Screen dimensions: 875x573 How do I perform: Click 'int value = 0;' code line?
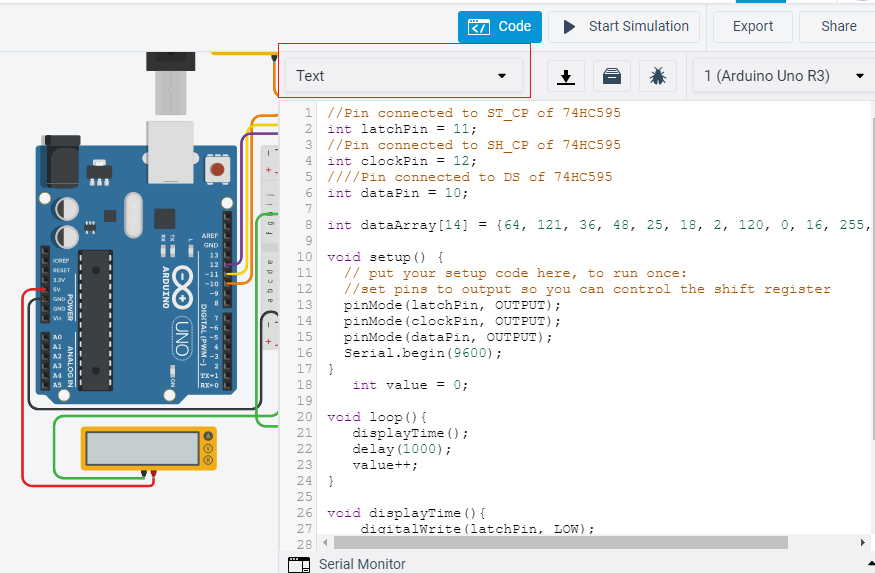pyautogui.click(x=410, y=385)
